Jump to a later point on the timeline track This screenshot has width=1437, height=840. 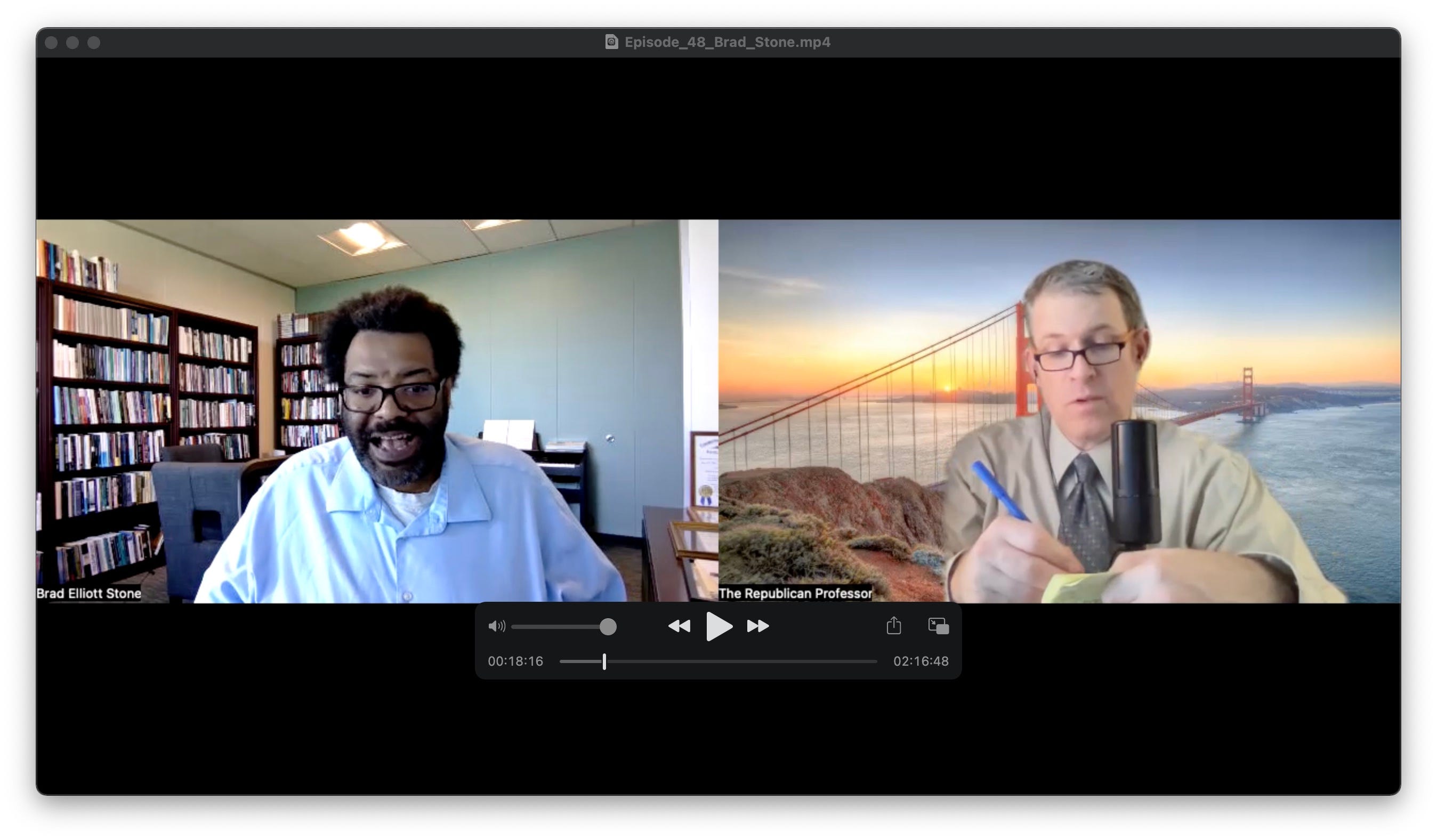741,661
